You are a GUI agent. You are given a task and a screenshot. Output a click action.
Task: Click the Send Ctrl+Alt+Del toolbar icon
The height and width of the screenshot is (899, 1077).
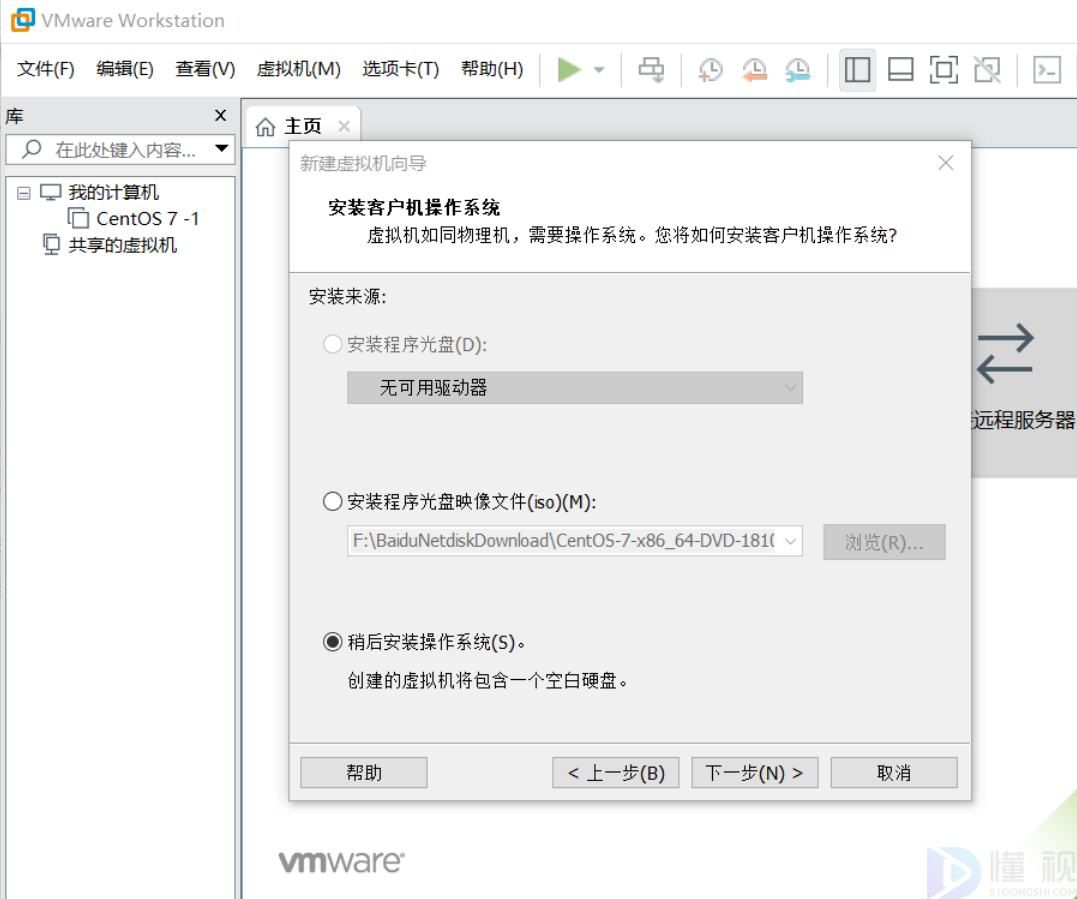(x=651, y=70)
